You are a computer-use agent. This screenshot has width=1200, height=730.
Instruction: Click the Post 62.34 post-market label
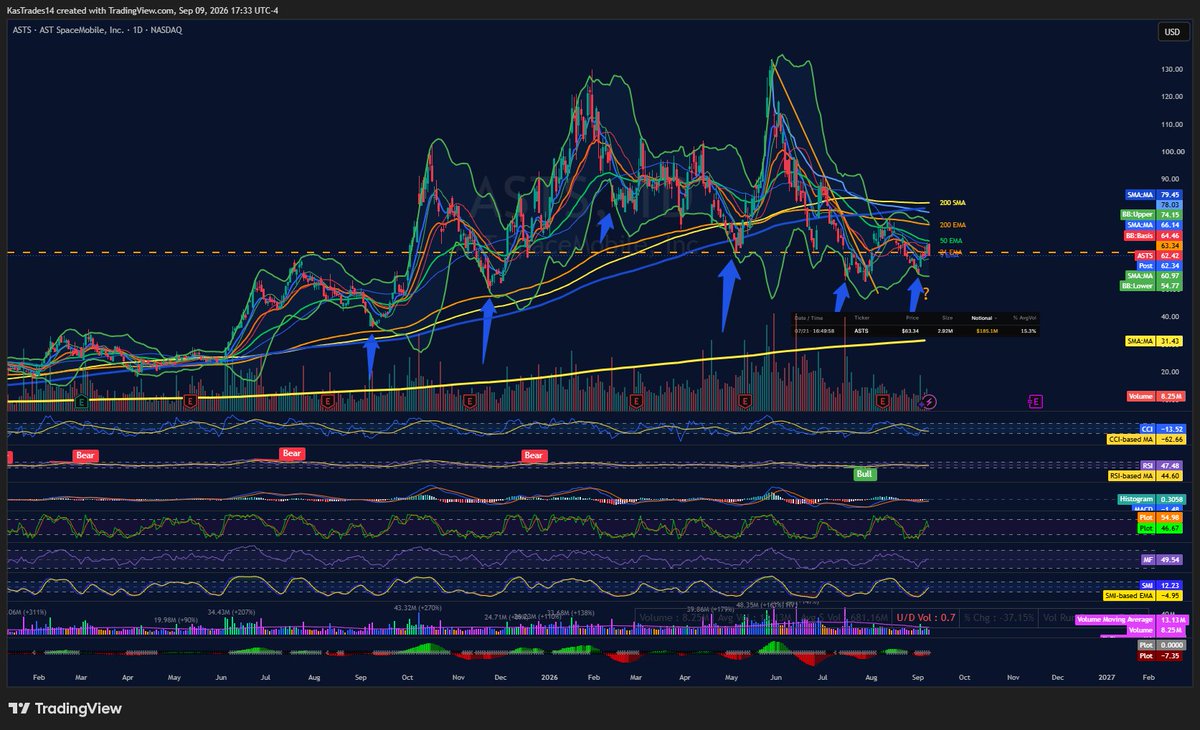tap(1160, 265)
